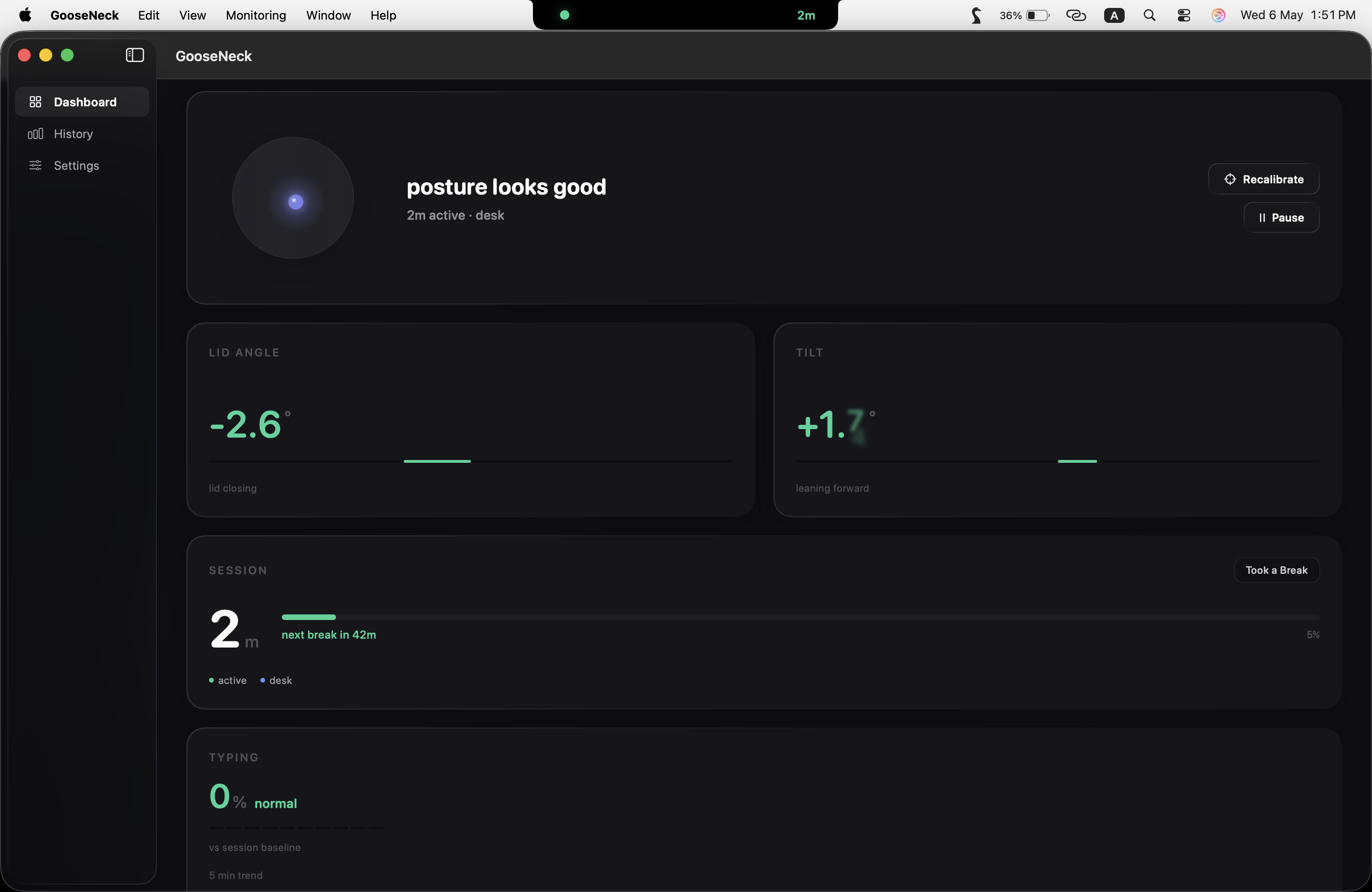Click the 5% session progress label
This screenshot has height=892, width=1372.
[1313, 635]
